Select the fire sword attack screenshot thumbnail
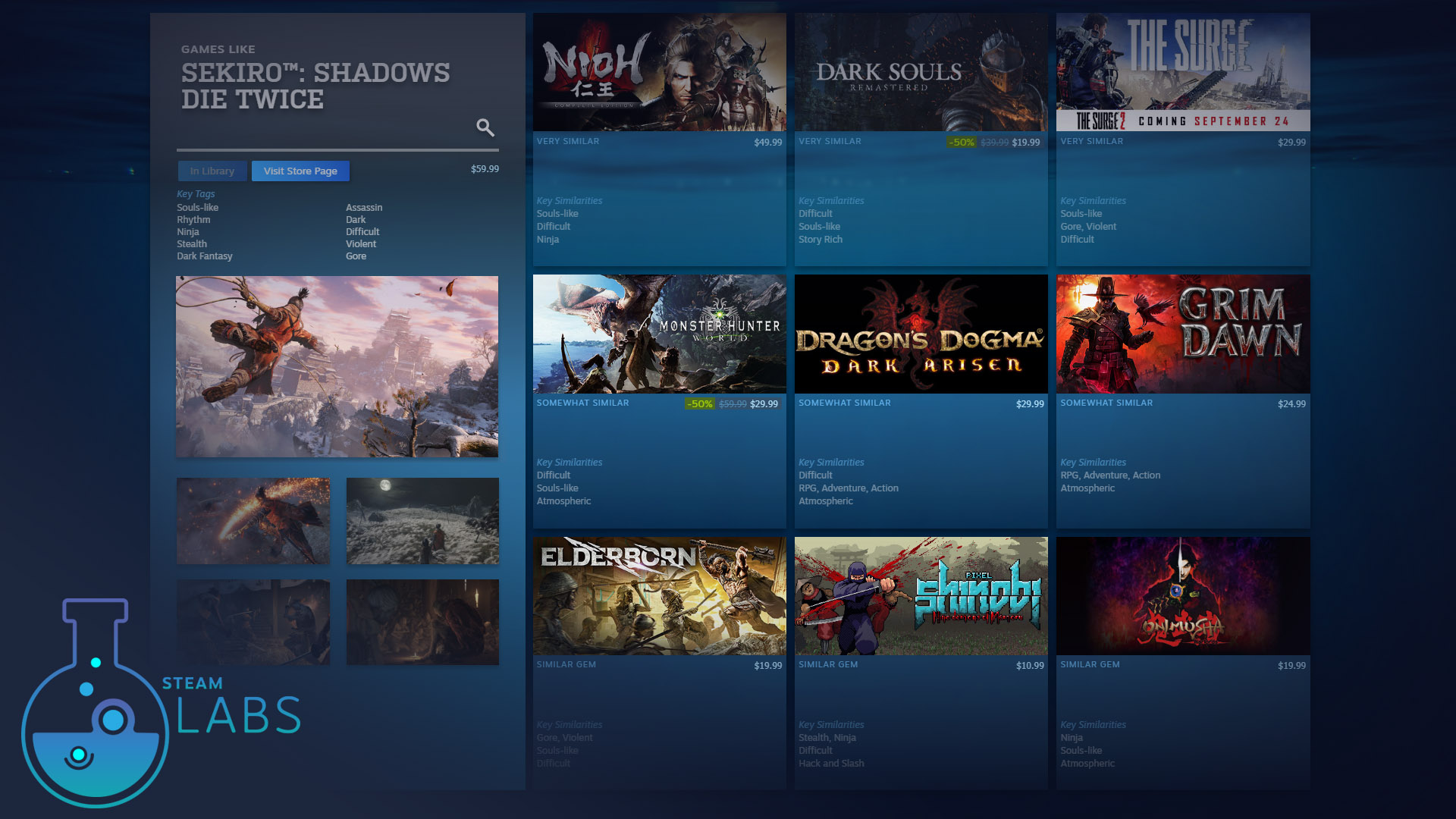 click(x=253, y=521)
